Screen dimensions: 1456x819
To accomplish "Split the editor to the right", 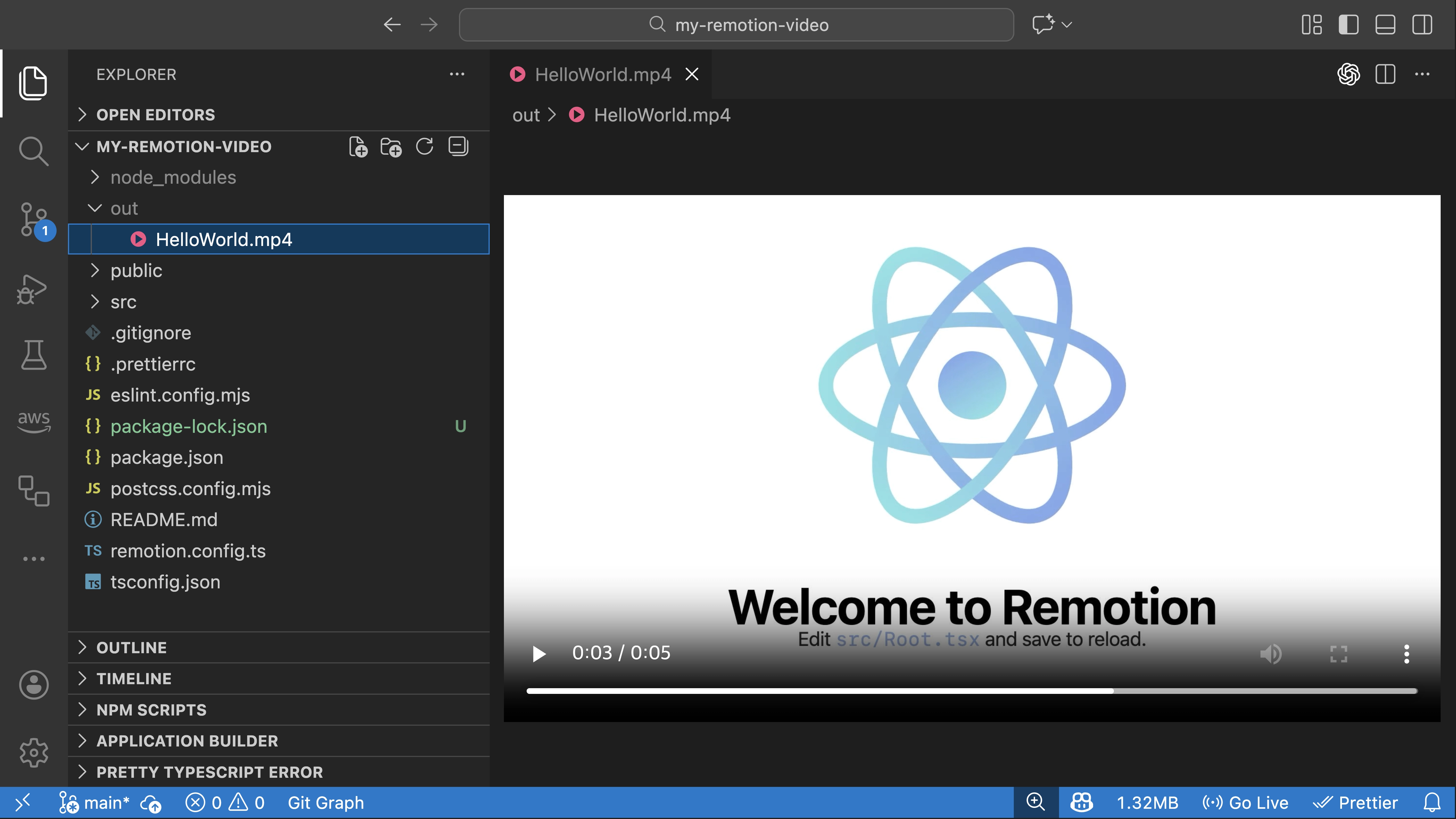I will [x=1385, y=74].
